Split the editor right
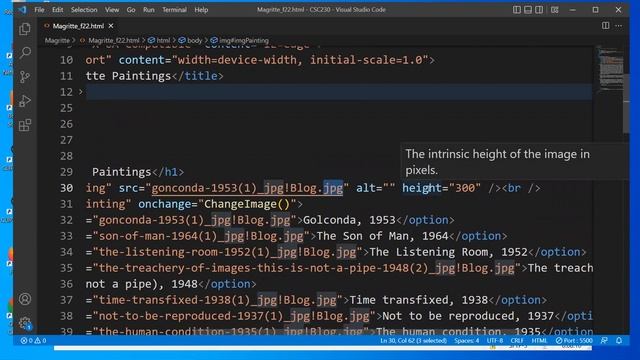Viewport: 640px width, 360px height. click(x=605, y=26)
